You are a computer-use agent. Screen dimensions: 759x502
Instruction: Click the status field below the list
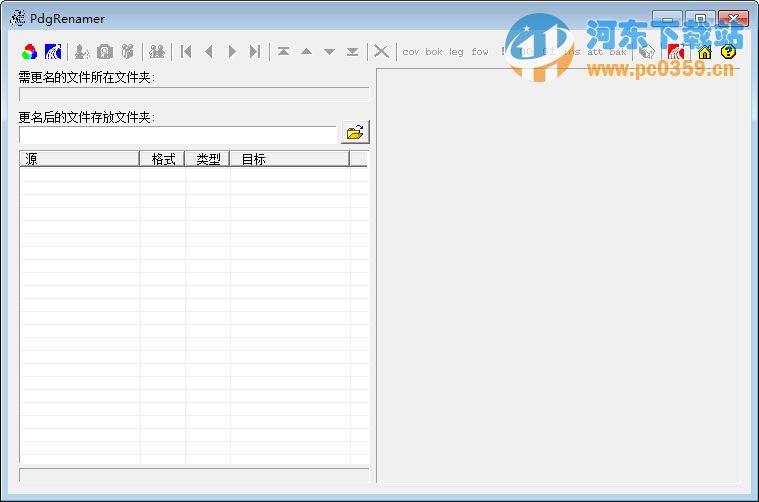(194, 475)
